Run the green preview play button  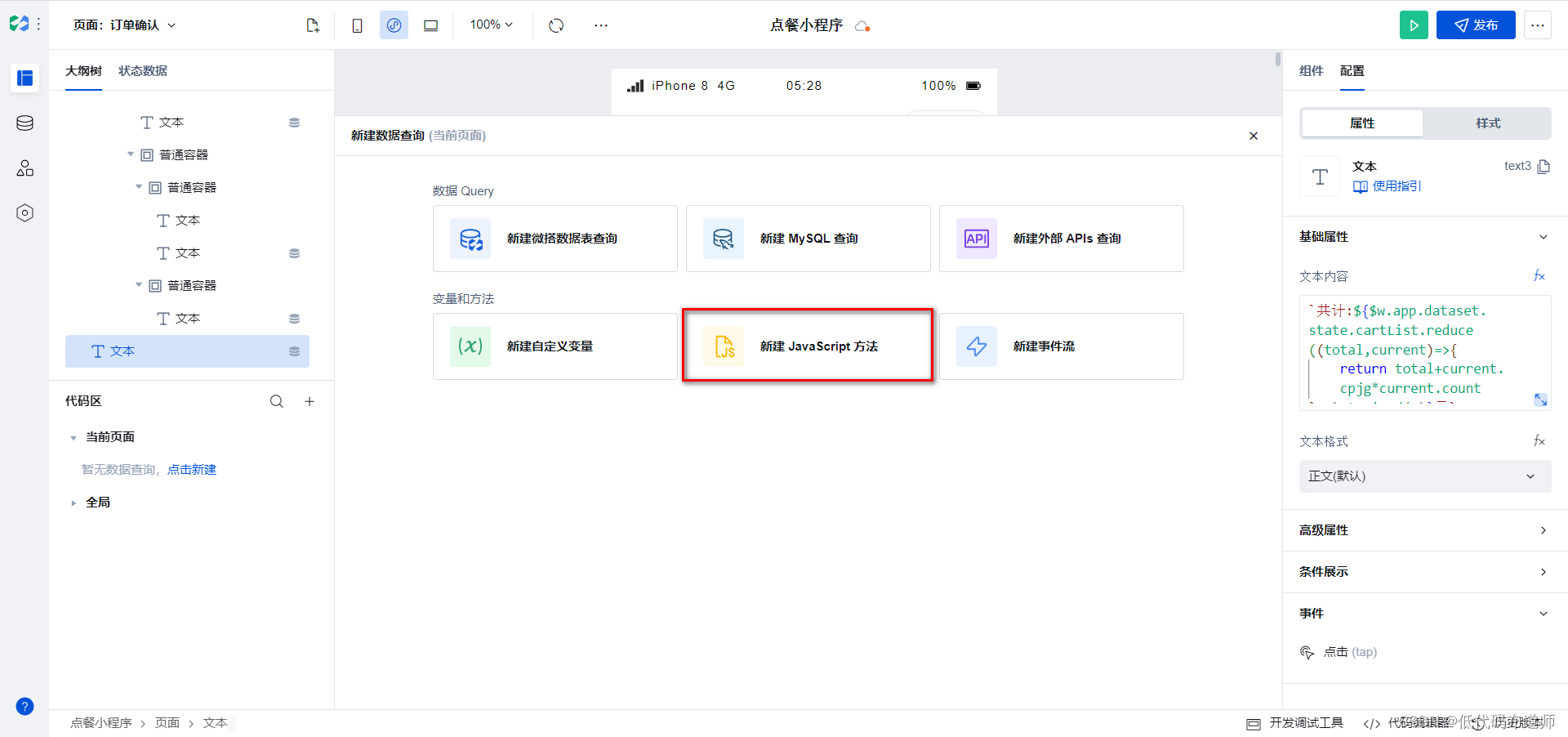pyautogui.click(x=1414, y=25)
